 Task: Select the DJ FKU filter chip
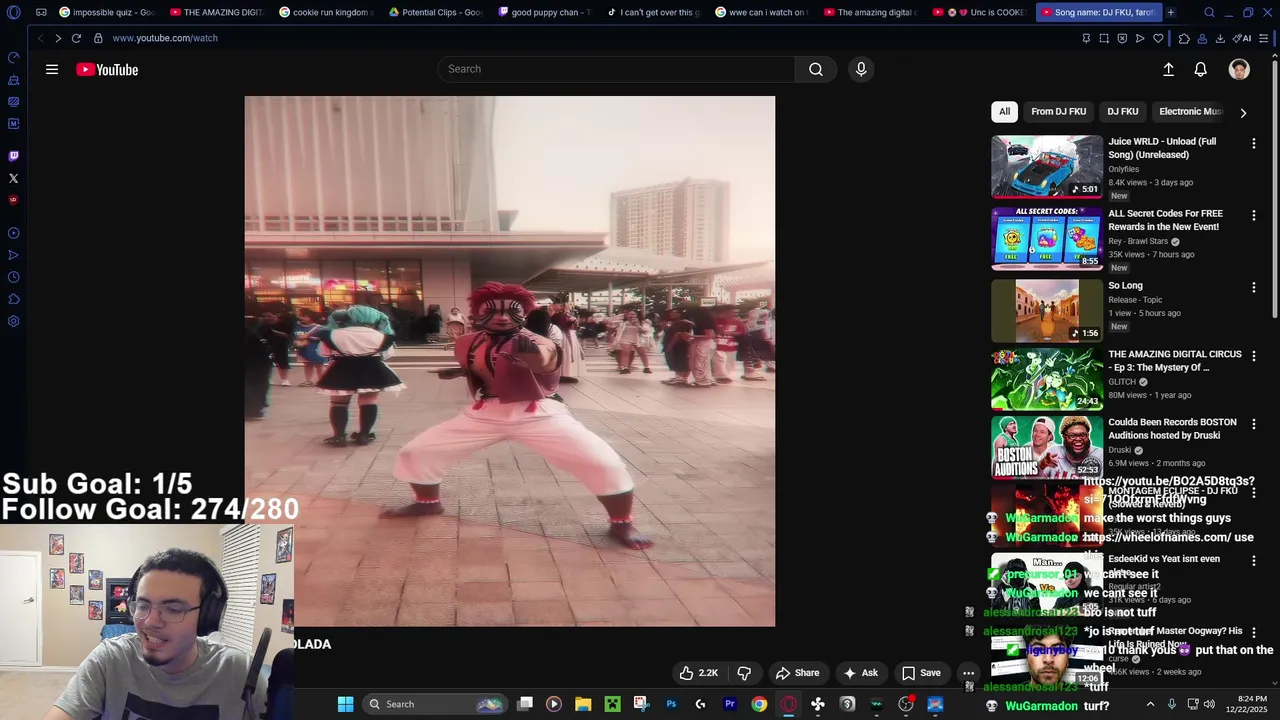tap(1122, 111)
